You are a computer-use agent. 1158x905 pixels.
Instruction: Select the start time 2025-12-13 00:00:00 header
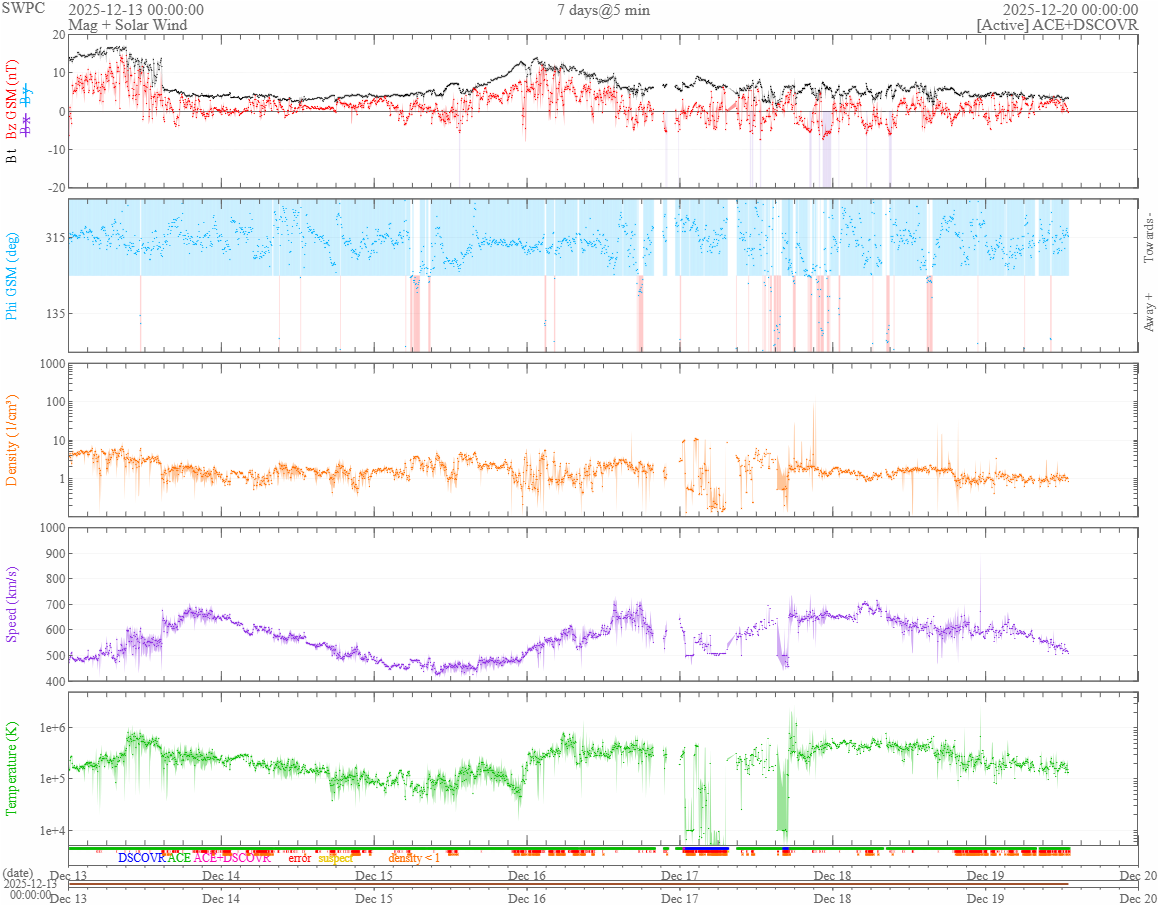tap(136, 10)
